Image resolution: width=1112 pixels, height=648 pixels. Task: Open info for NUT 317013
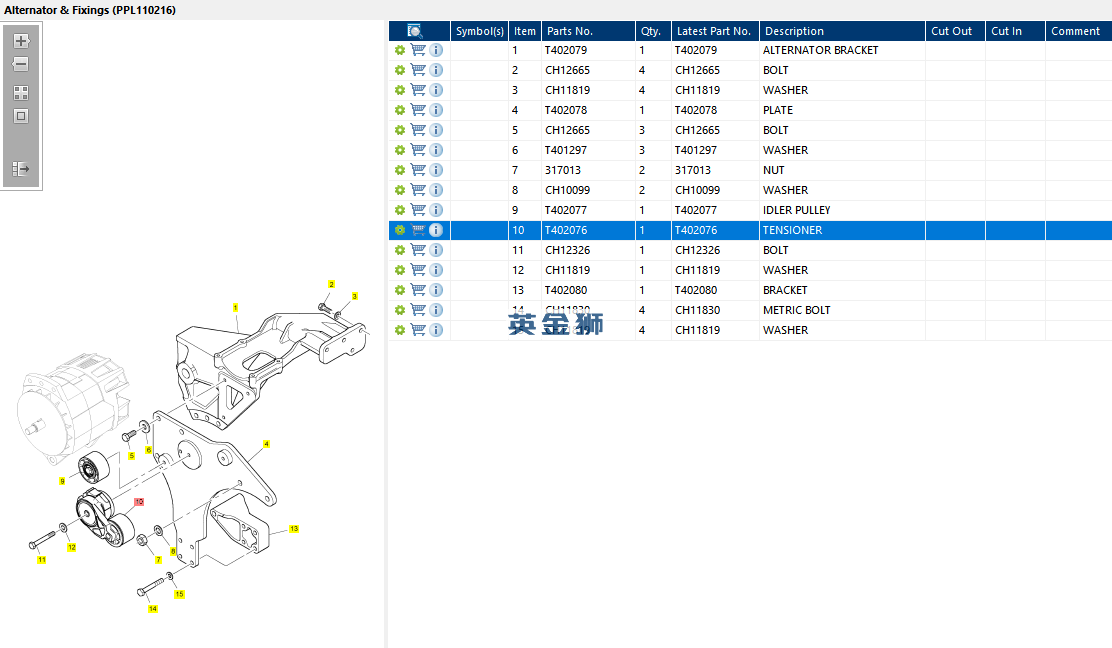point(436,170)
